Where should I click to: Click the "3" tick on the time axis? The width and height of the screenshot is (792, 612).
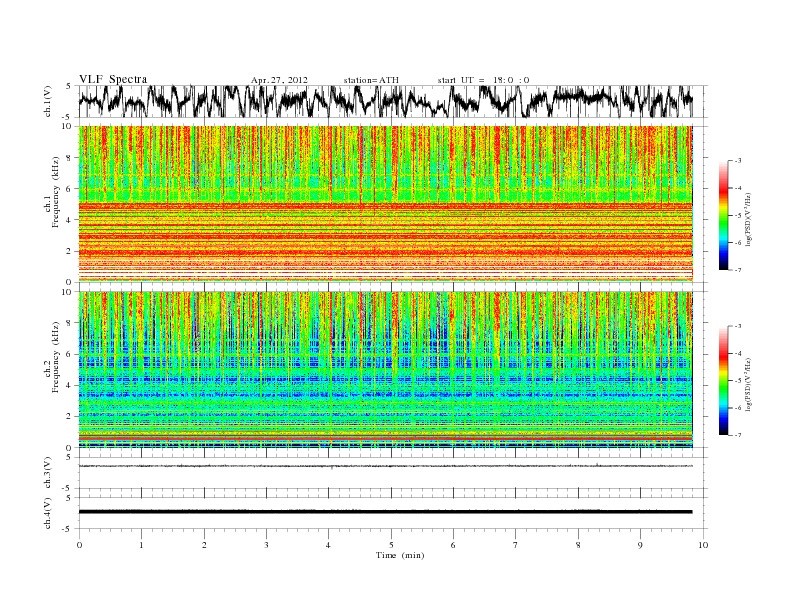pyautogui.click(x=266, y=545)
